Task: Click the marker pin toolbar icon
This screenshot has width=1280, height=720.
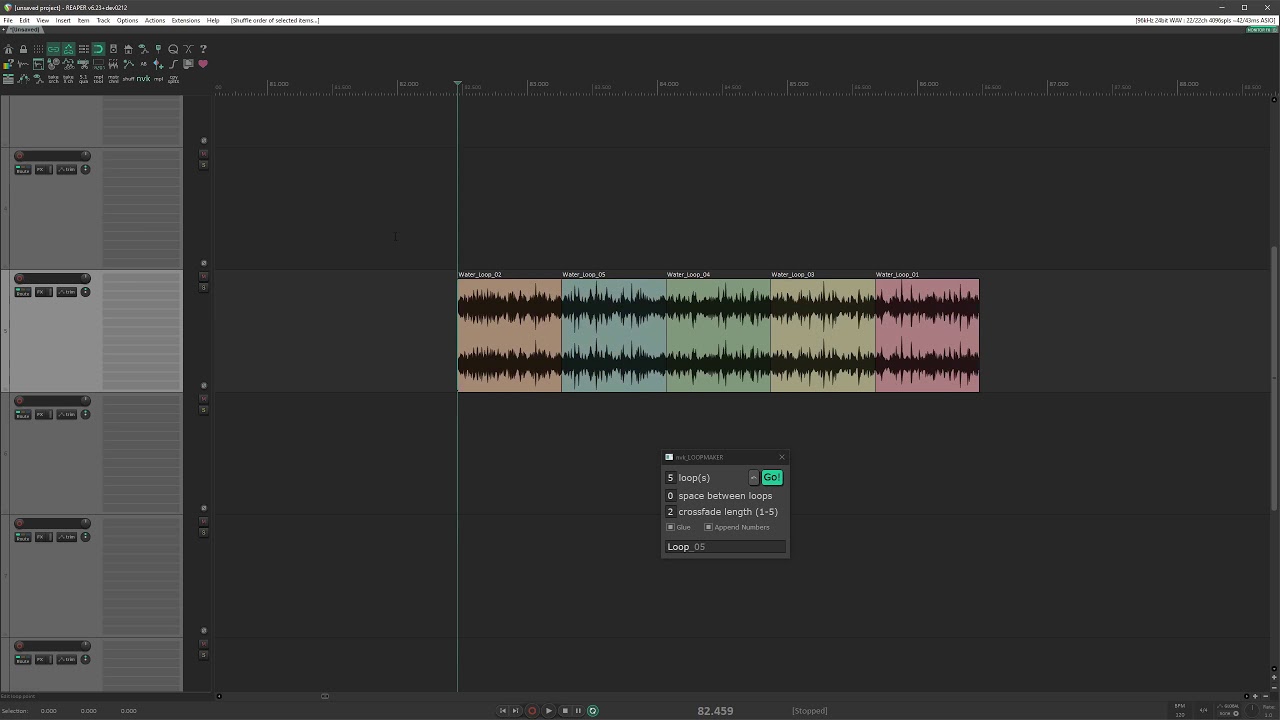Action: pyautogui.click(x=158, y=49)
